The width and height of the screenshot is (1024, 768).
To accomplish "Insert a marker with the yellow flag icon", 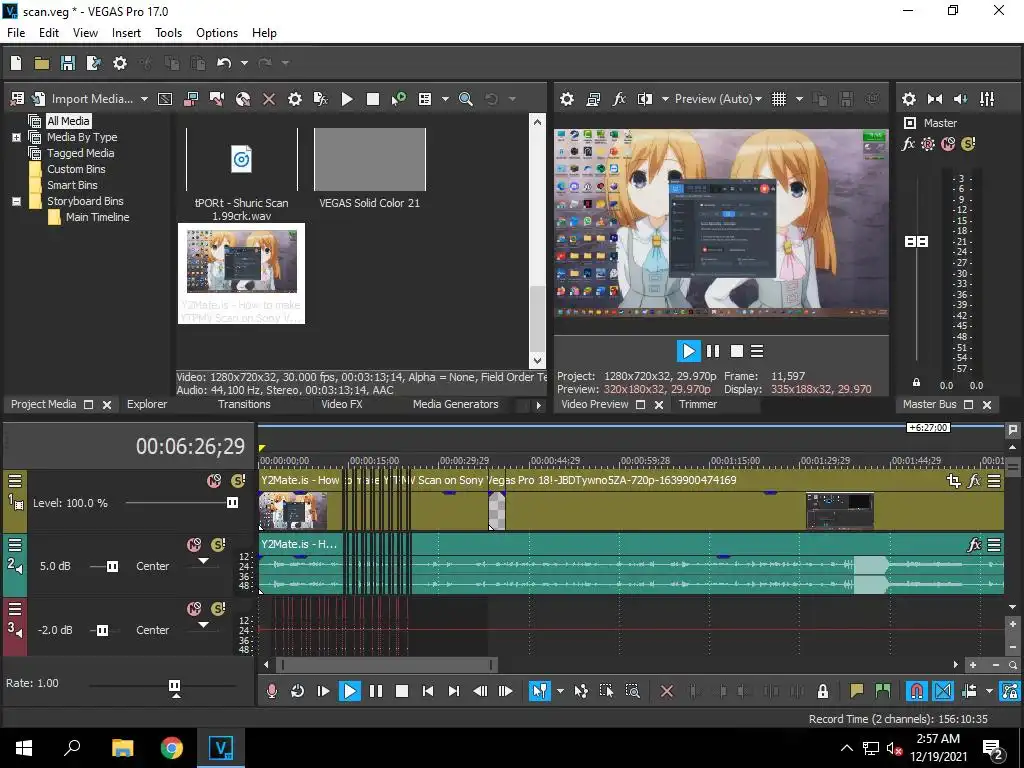I will click(856, 690).
